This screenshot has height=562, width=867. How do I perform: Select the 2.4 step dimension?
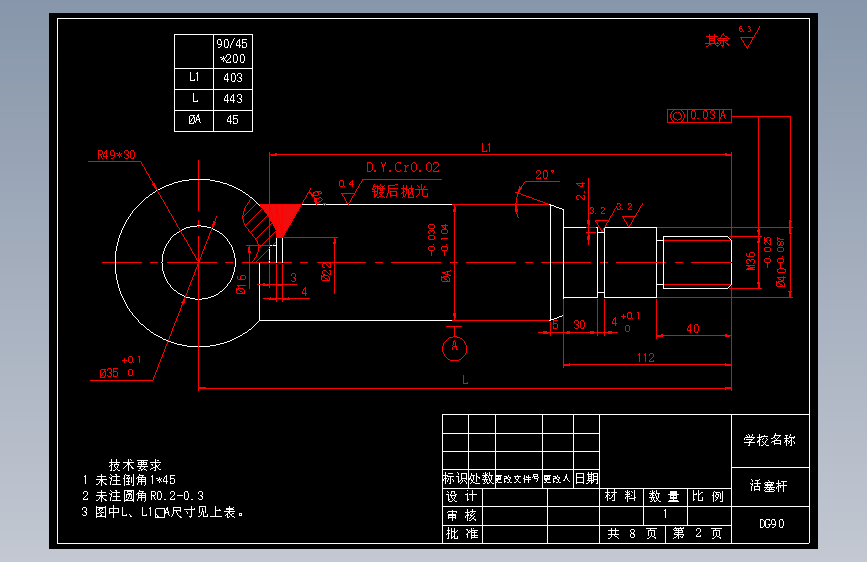(580, 191)
